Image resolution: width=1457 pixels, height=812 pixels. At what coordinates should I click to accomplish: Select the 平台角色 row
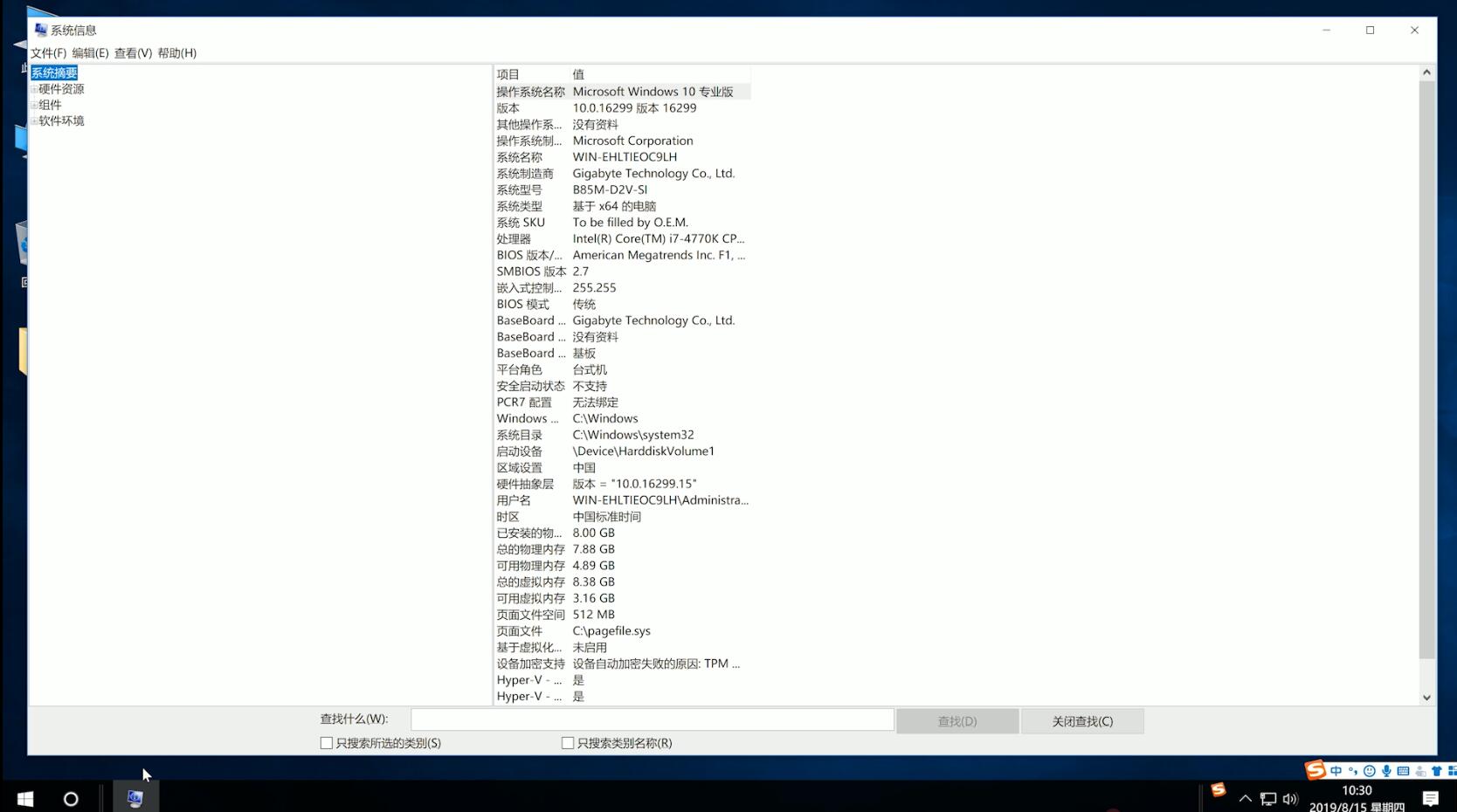click(622, 369)
